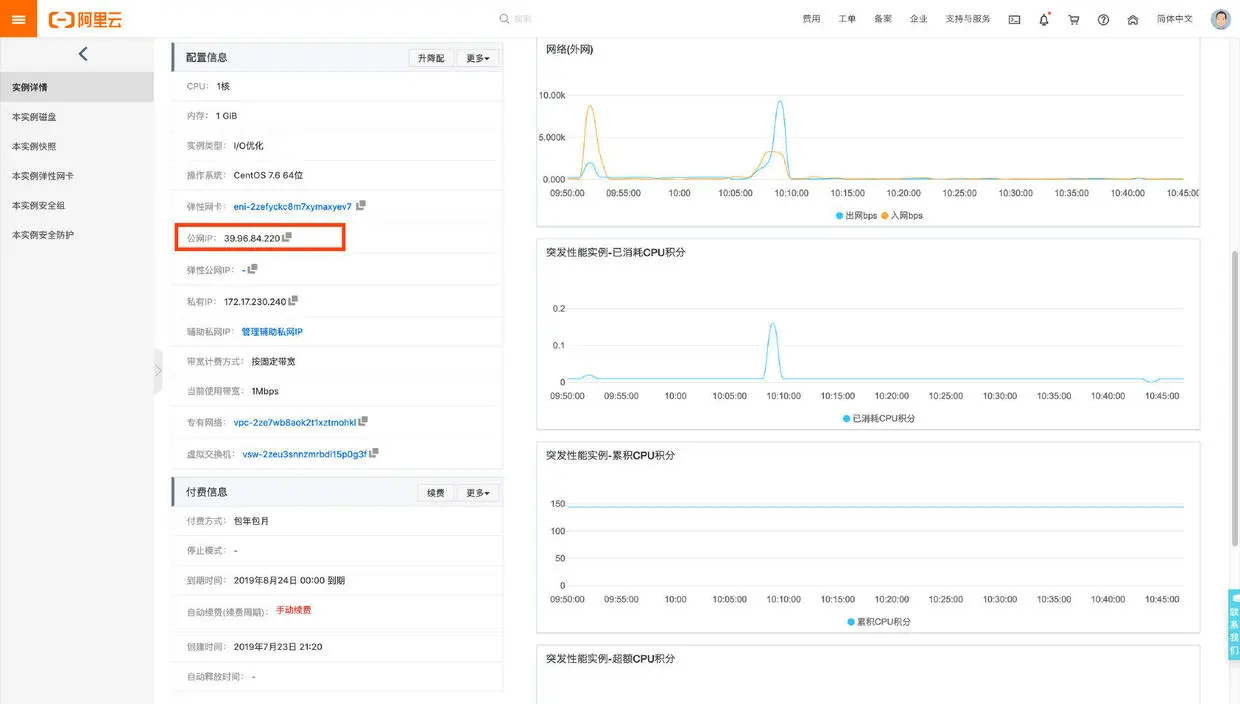Toggle the 入网bps legend series
The image size is (1240, 704).
click(902, 215)
